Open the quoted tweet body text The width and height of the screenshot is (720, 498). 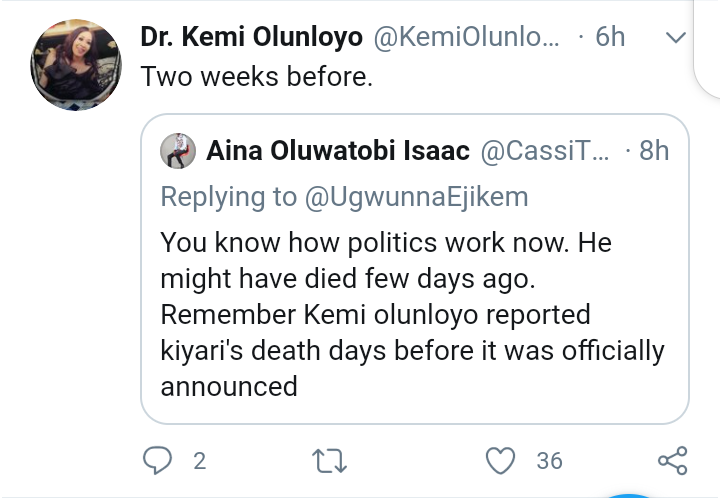[x=410, y=314]
